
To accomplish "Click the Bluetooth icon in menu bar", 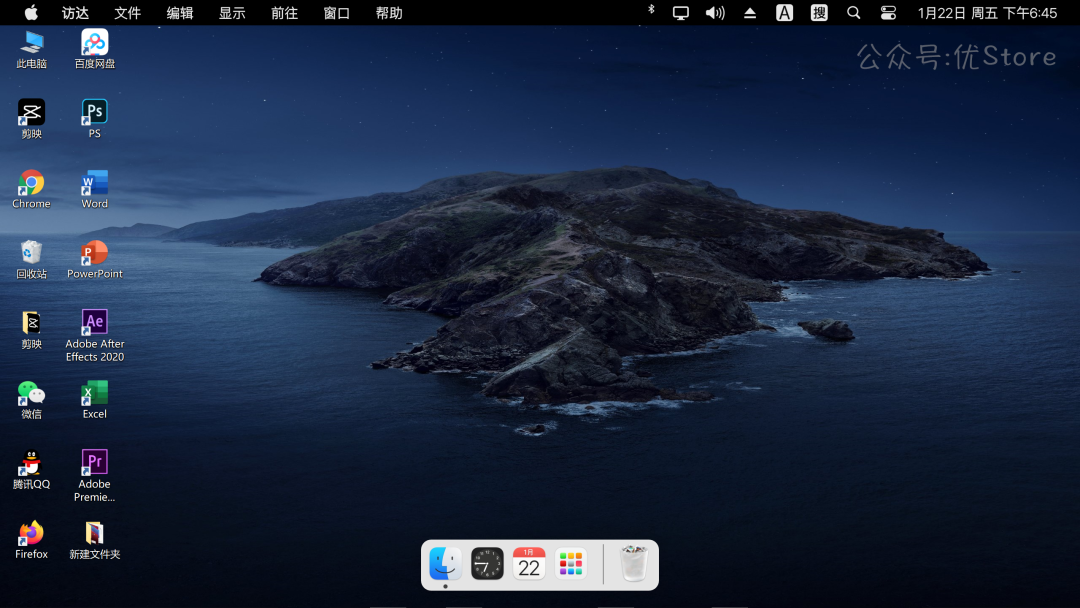I will click(651, 10).
